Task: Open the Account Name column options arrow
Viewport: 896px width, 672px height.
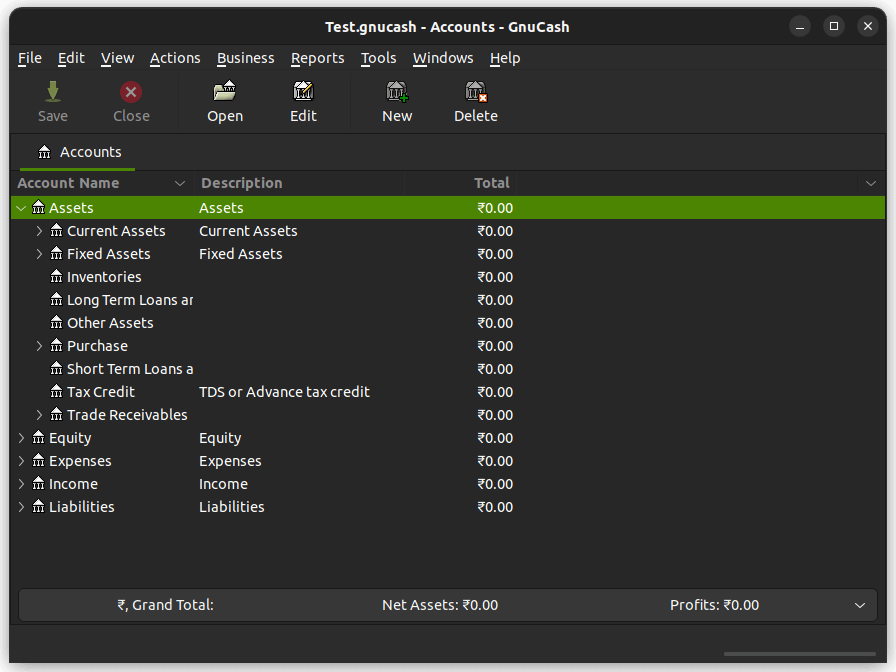Action: pyautogui.click(x=179, y=183)
